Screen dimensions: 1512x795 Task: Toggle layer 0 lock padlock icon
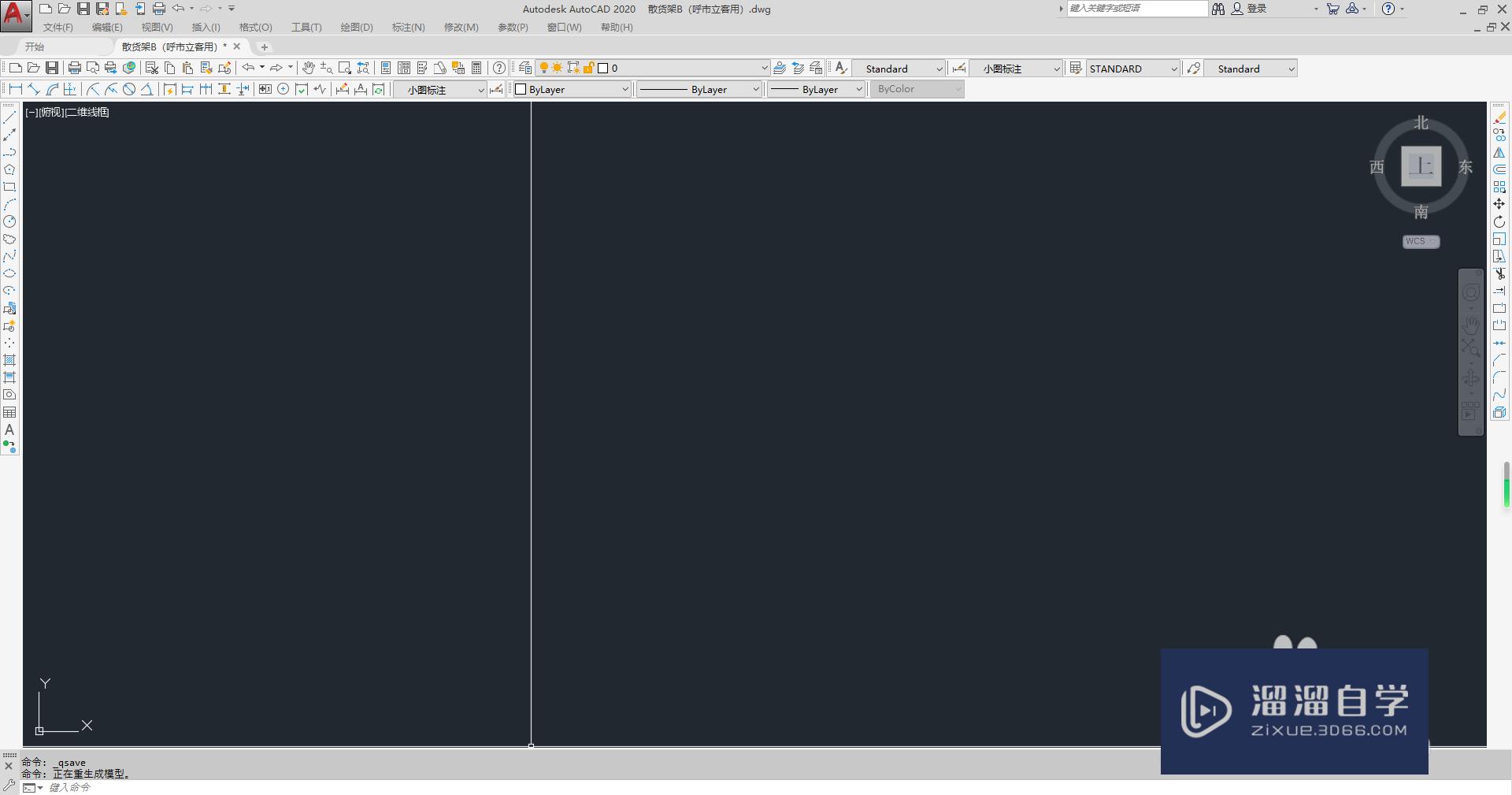pyautogui.click(x=588, y=68)
